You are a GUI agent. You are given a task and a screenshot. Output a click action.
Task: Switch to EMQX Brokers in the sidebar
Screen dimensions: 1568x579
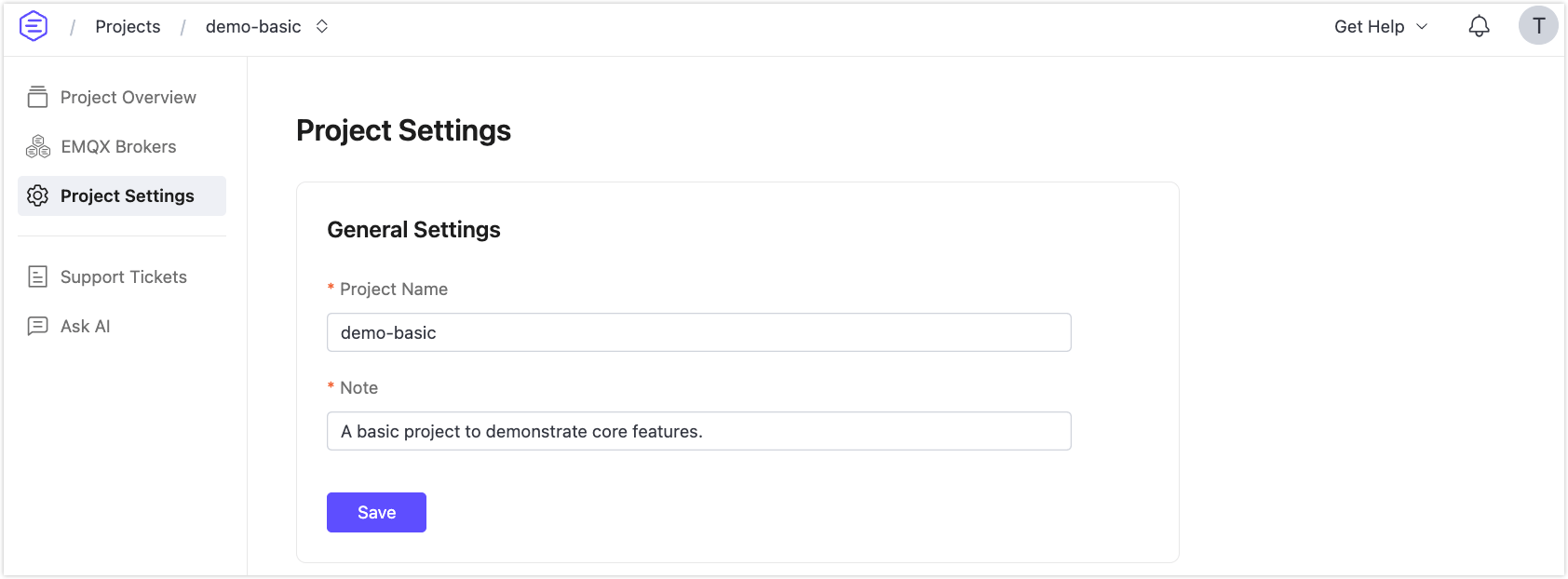[118, 146]
